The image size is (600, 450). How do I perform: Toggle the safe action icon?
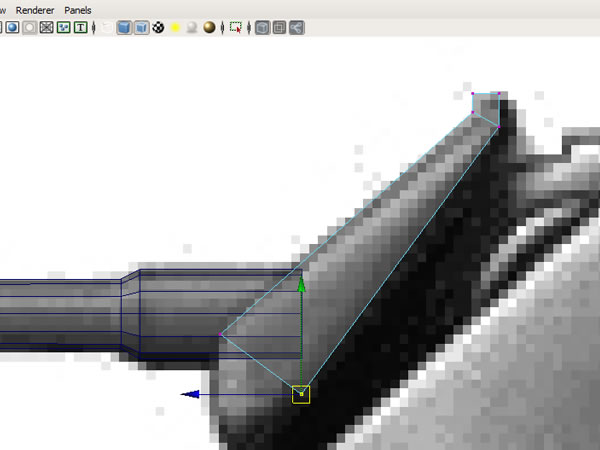[x=64, y=28]
